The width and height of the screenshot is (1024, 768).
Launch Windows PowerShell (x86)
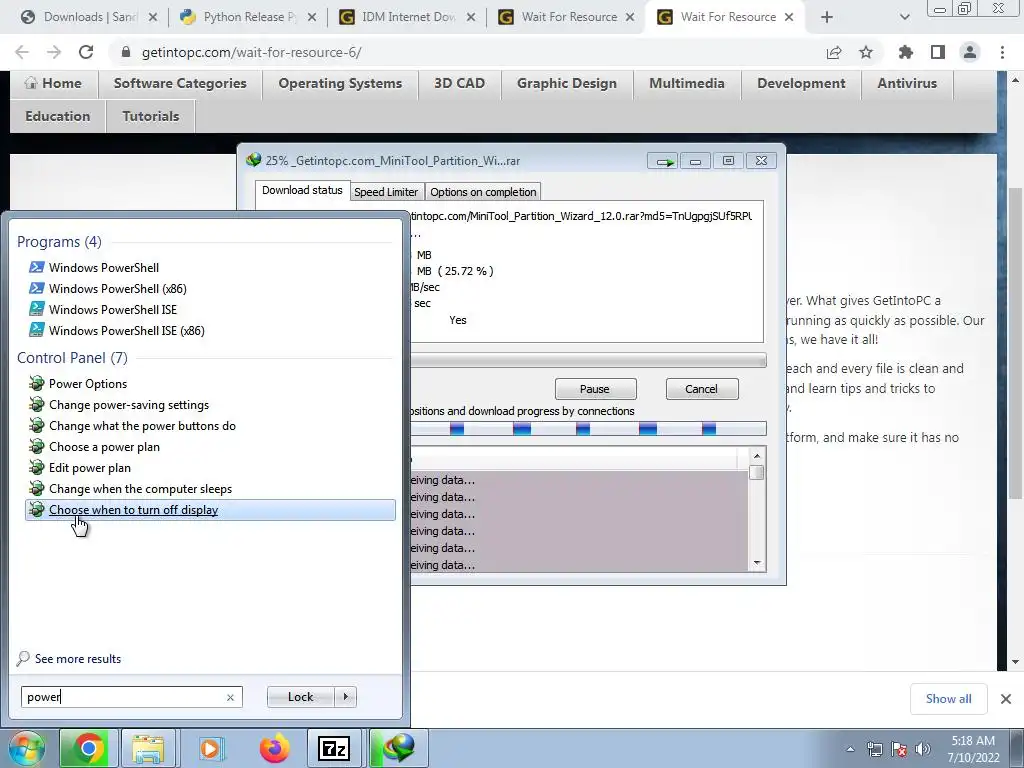click(x=118, y=289)
